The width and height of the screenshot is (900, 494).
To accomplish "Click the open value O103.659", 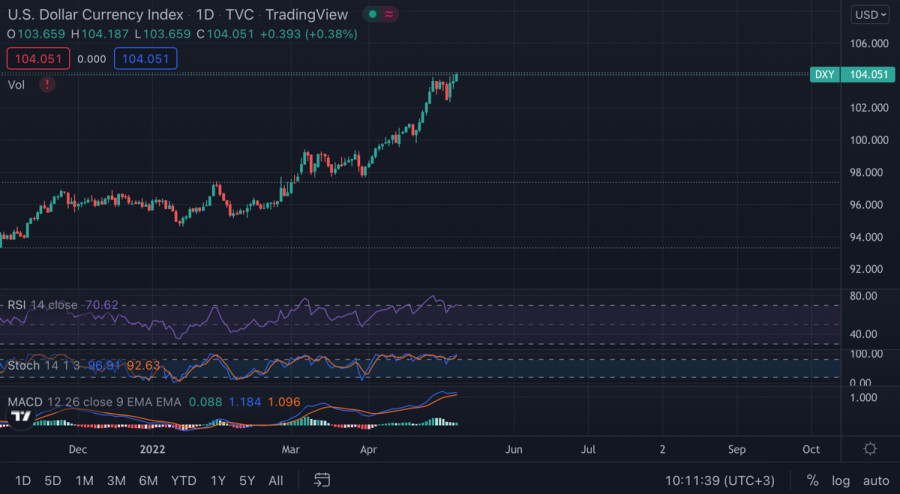I will [36, 34].
